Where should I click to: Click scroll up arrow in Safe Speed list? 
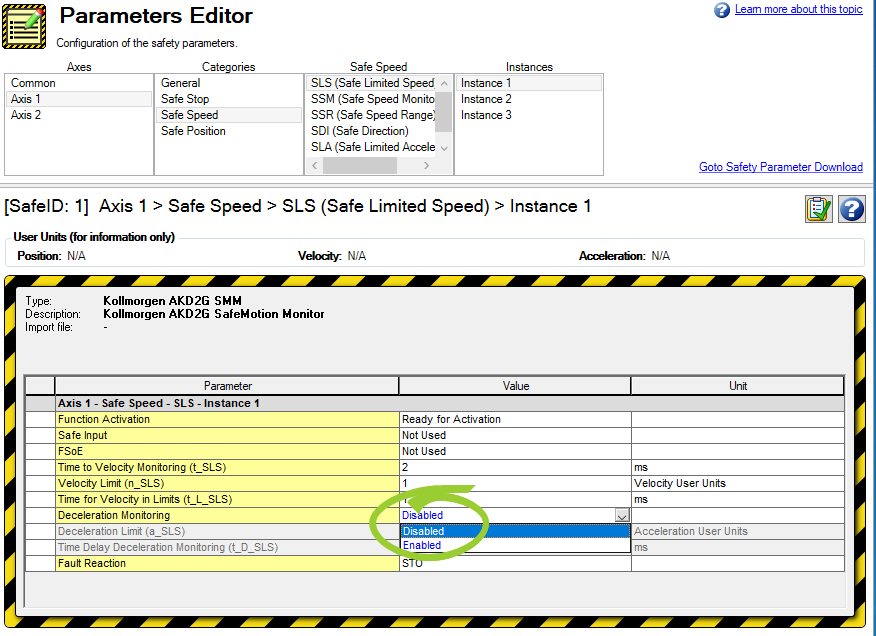pos(444,83)
